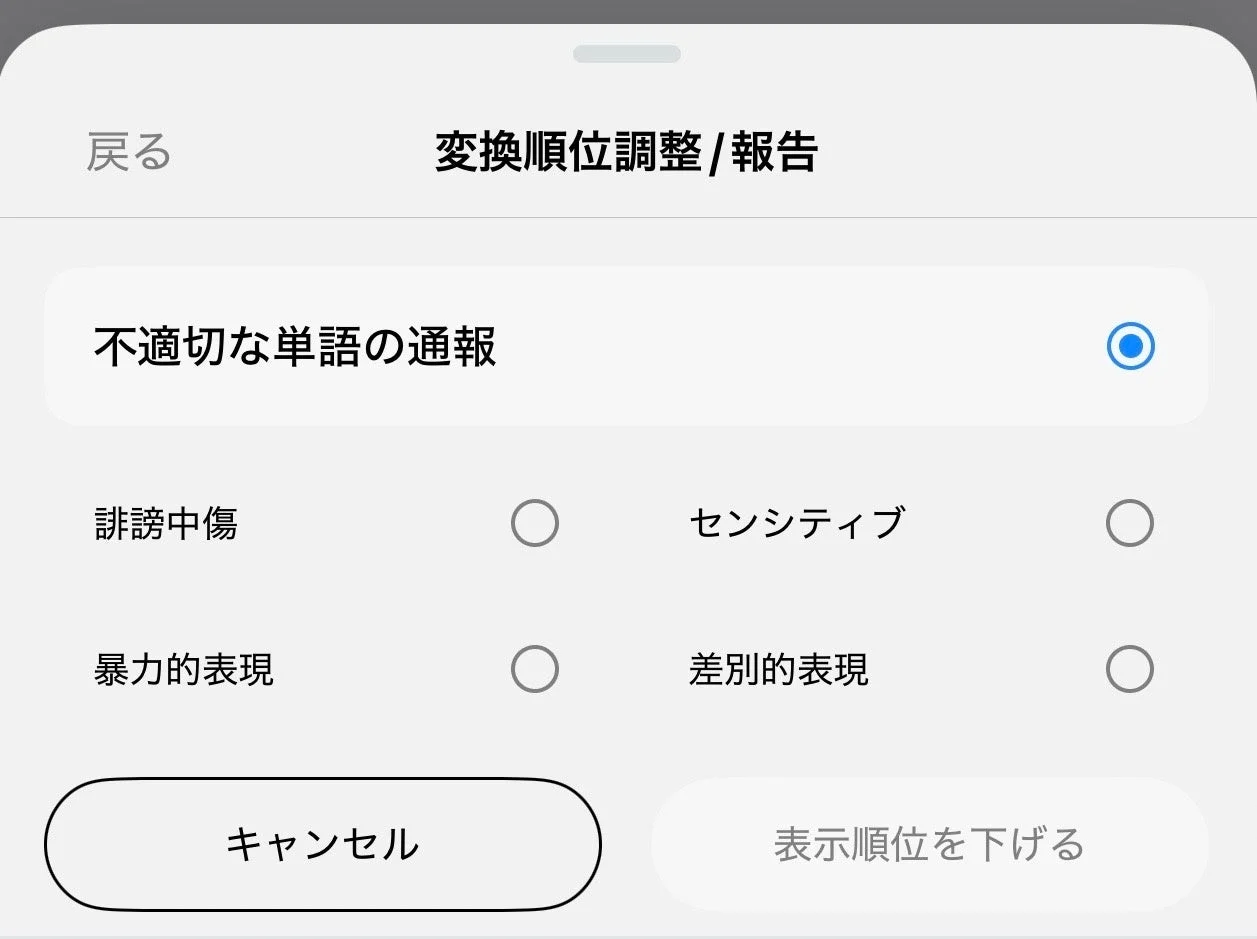Pick the 暴力的表現 radio button

[534, 669]
